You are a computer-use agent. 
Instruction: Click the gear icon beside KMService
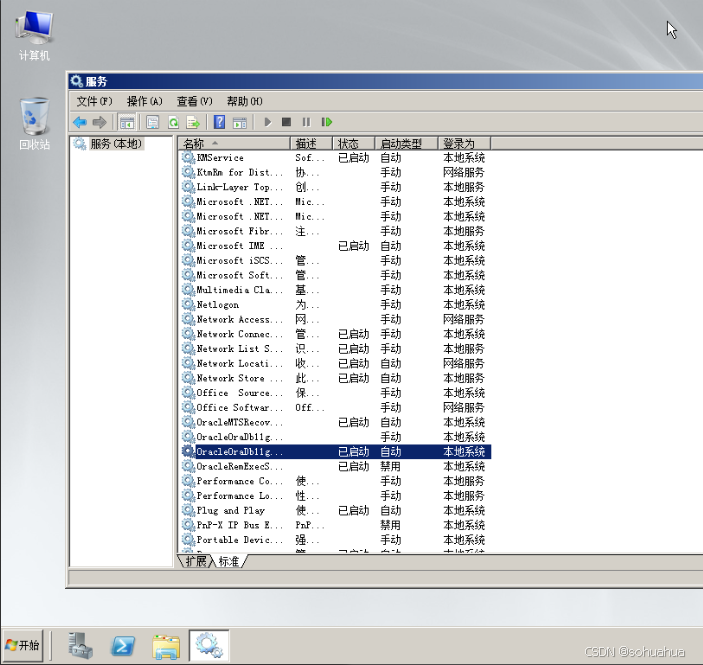point(188,157)
